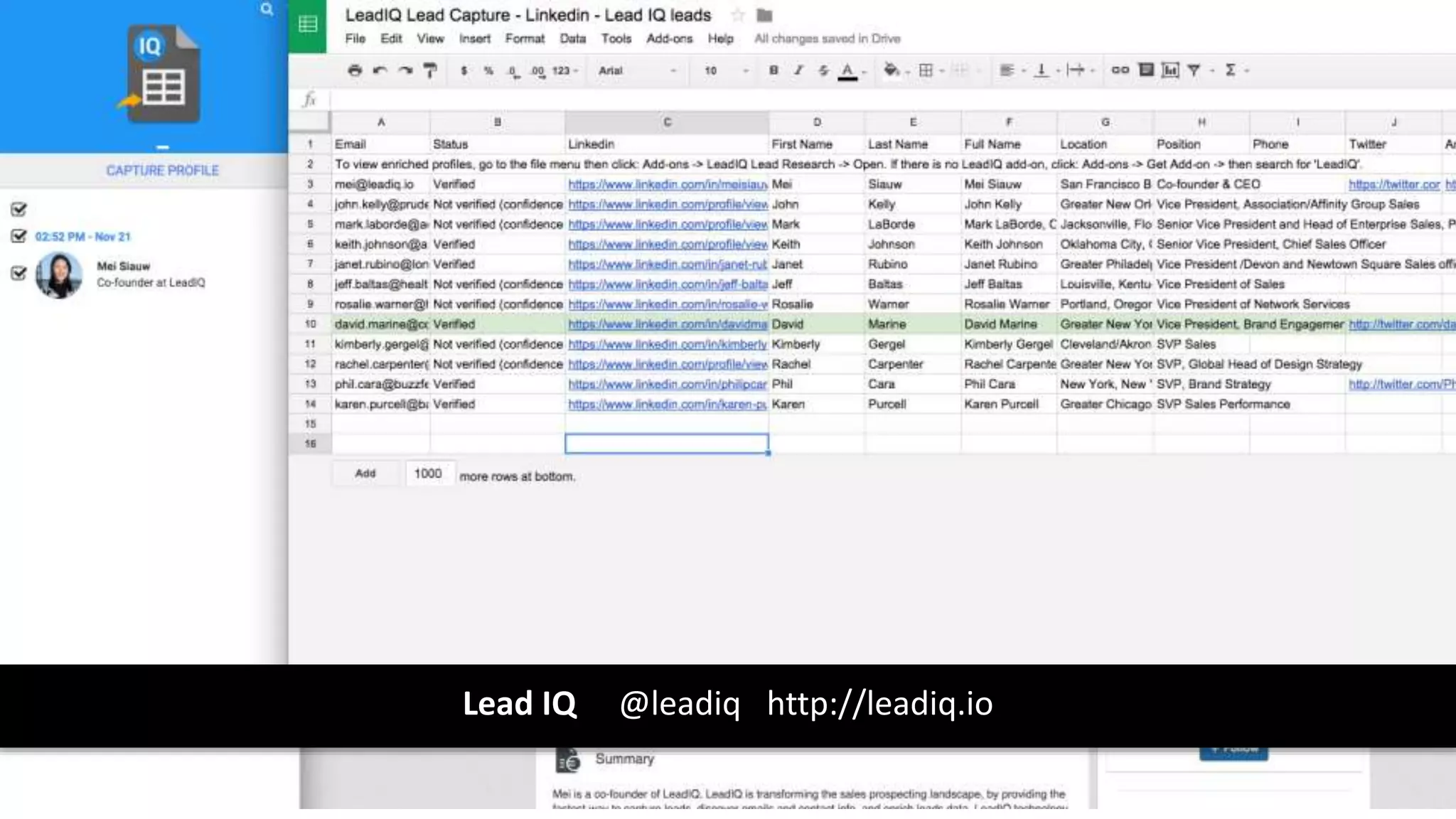Toggle italic formatting
Screen dimensions: 1456x819
pos(798,70)
